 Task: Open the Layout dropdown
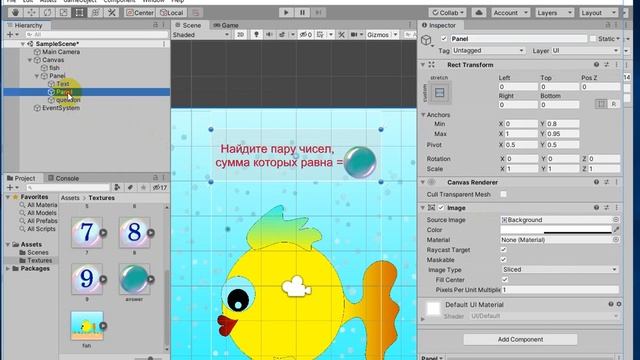(x=598, y=13)
